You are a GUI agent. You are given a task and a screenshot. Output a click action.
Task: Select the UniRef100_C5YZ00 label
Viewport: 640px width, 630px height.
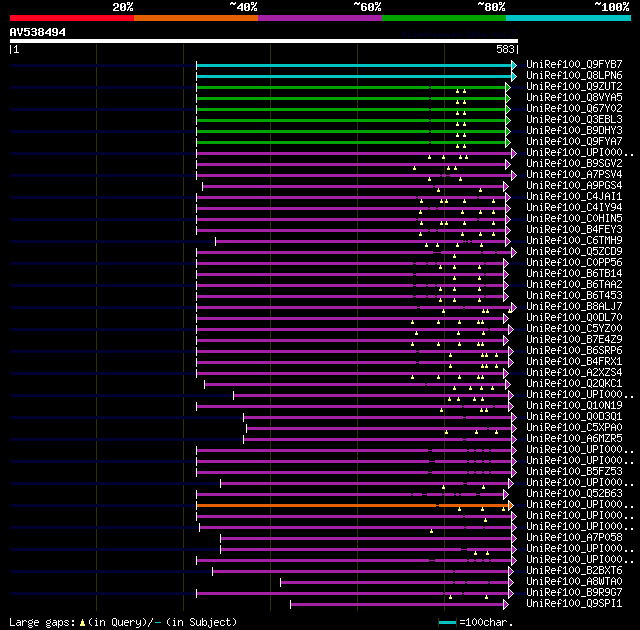(574, 329)
